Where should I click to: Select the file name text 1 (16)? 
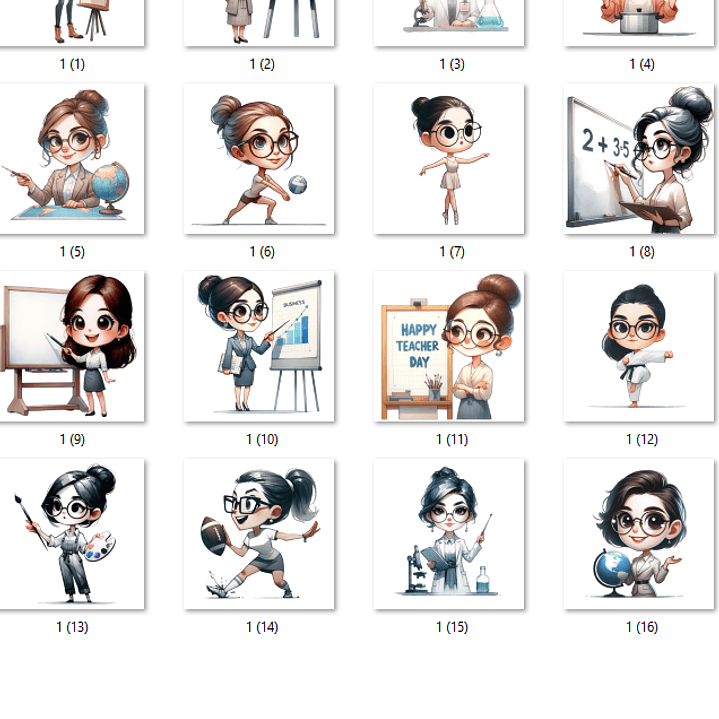642,627
